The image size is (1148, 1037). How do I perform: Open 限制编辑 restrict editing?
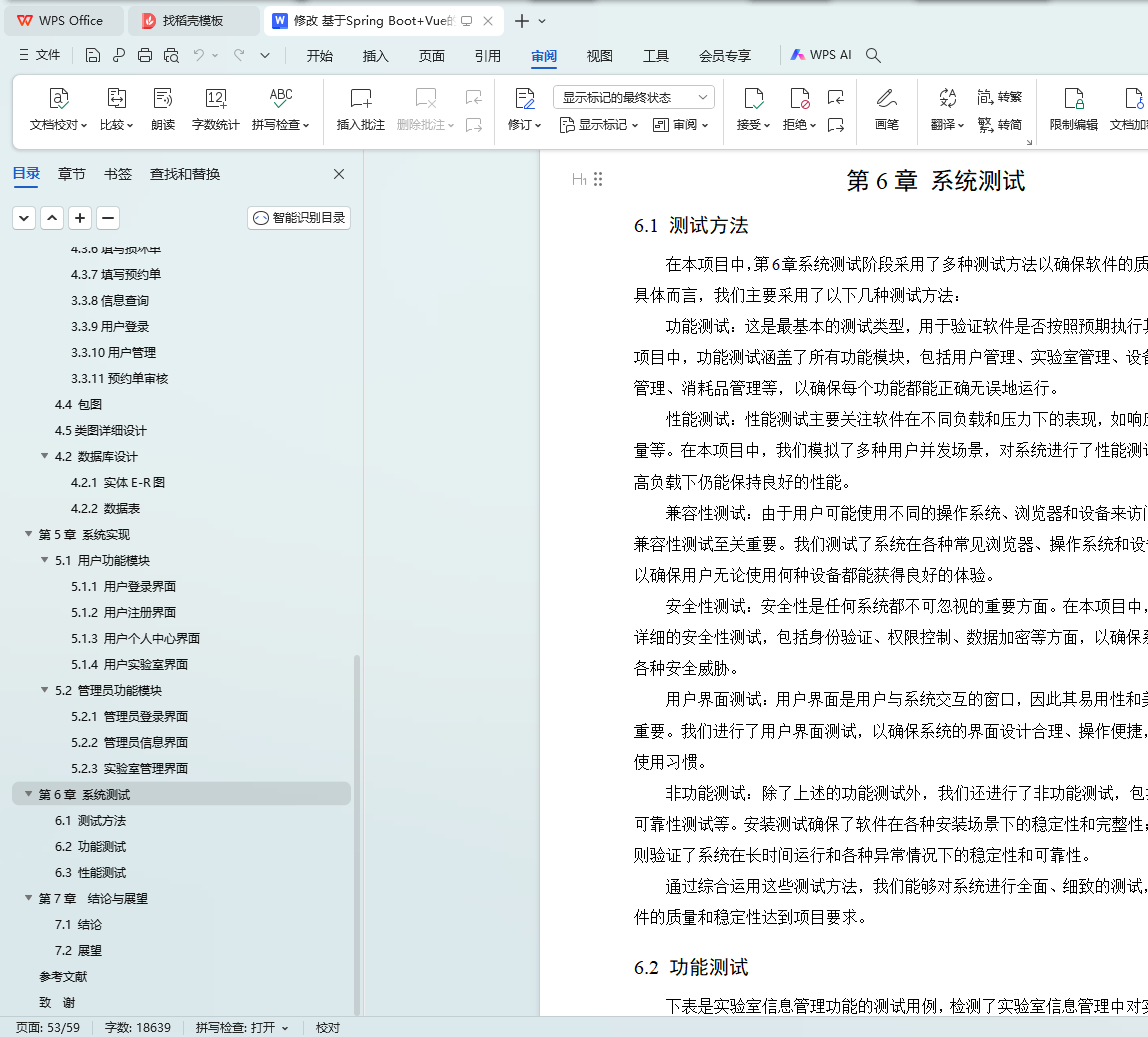click(1073, 109)
